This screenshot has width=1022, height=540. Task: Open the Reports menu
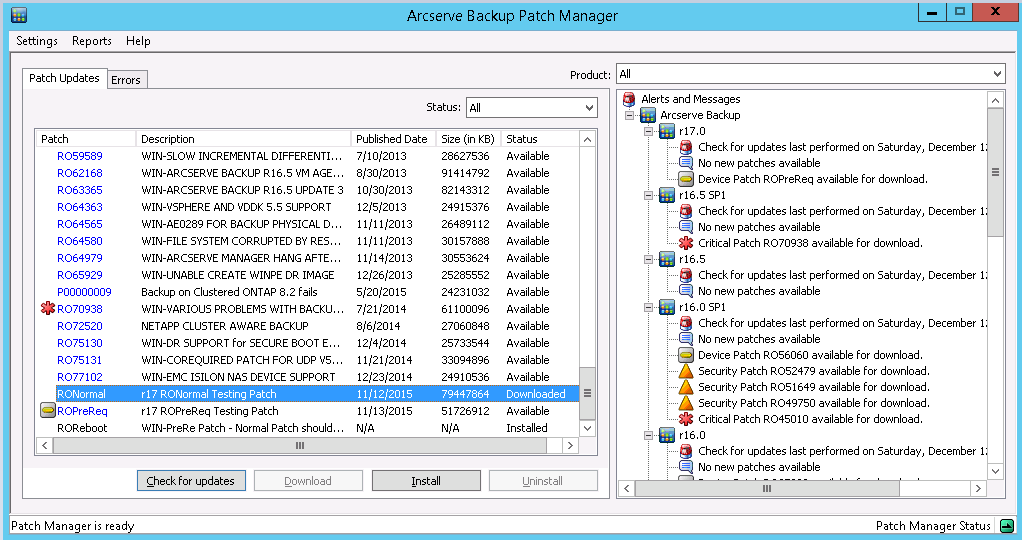(92, 40)
